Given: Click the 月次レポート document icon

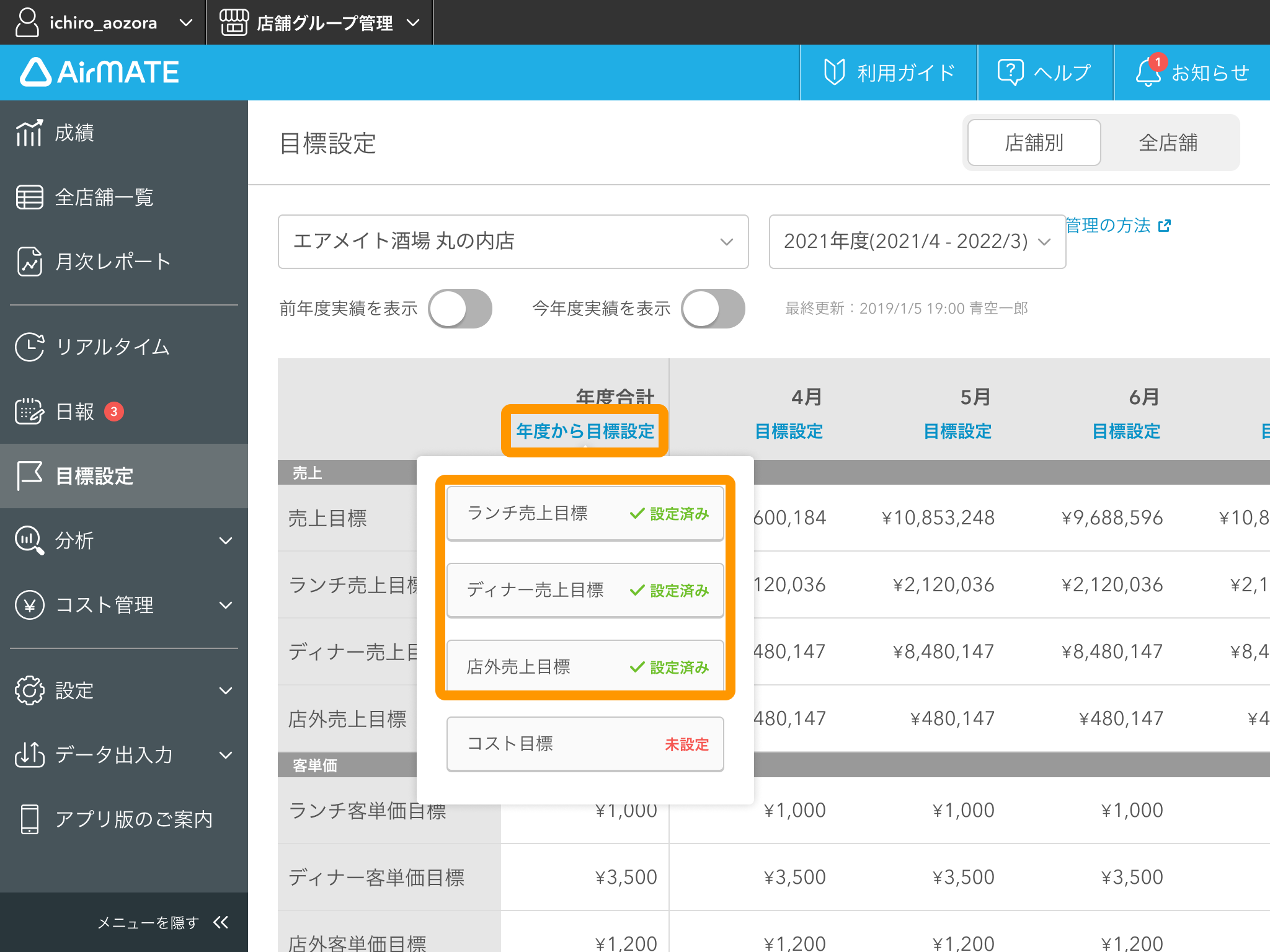Looking at the screenshot, I should 29,262.
